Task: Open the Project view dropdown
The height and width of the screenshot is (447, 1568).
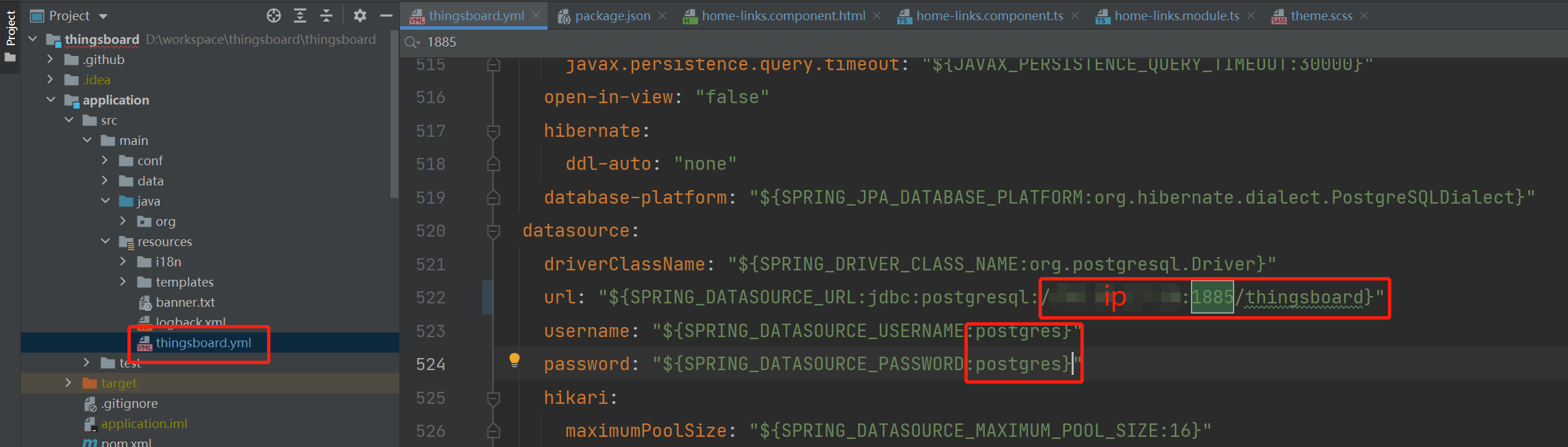Action: 103,16
